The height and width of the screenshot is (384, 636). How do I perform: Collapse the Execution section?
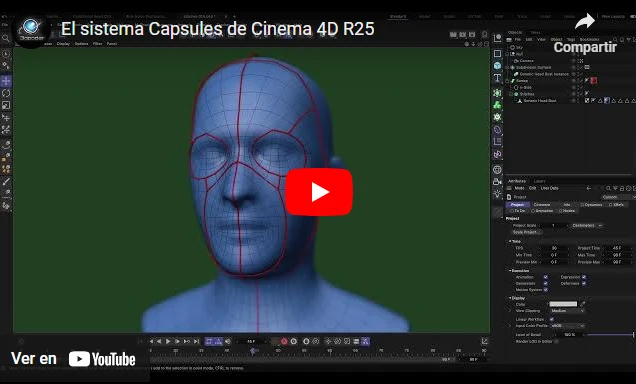(510, 270)
